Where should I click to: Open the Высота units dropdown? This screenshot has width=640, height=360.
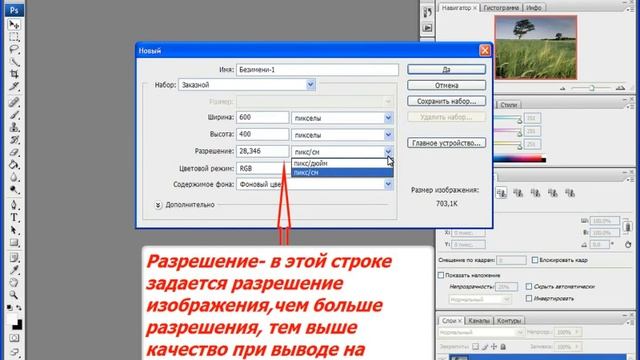pos(342,135)
